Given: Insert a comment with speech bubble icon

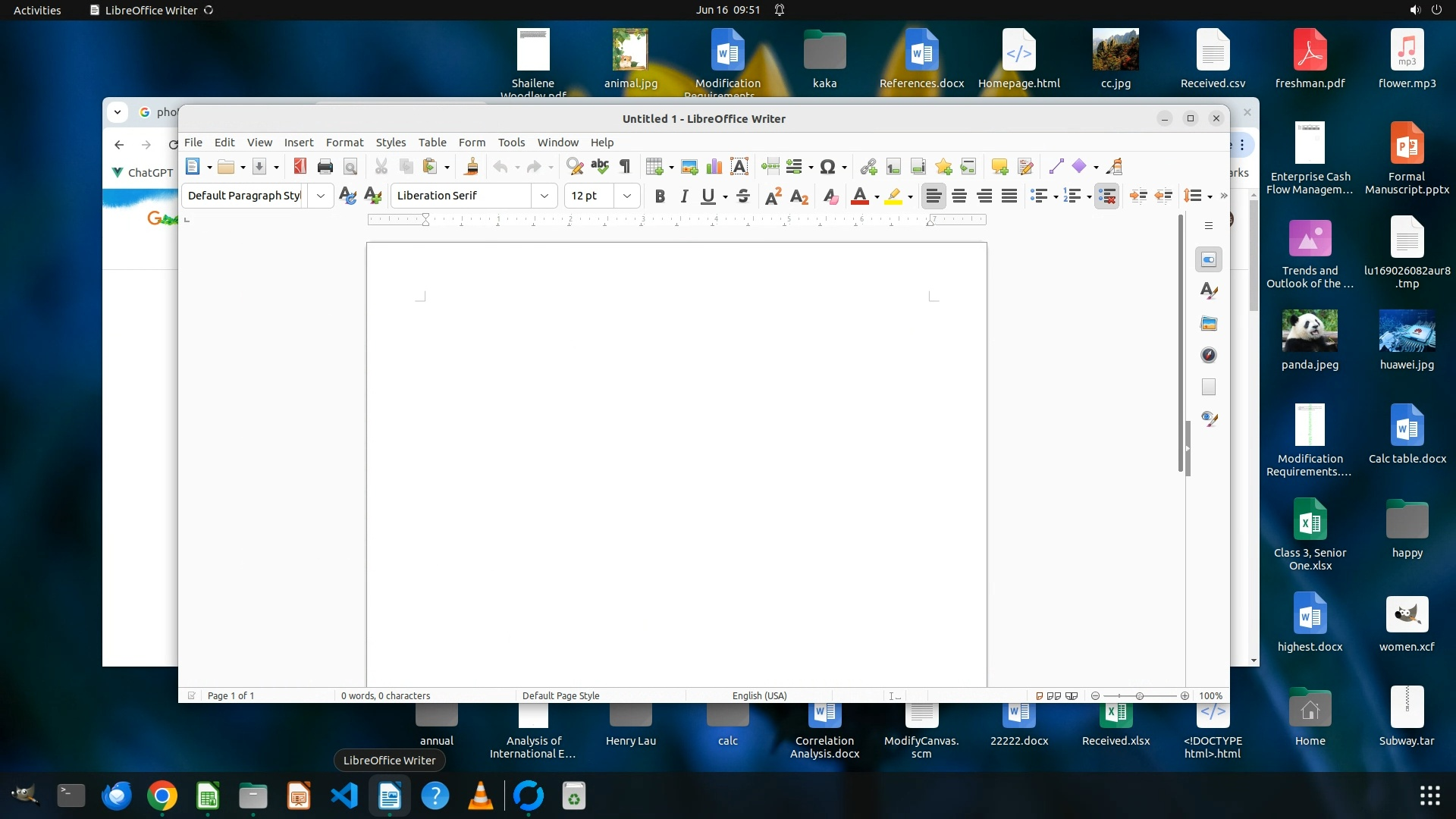Looking at the screenshot, I should 999,167.
